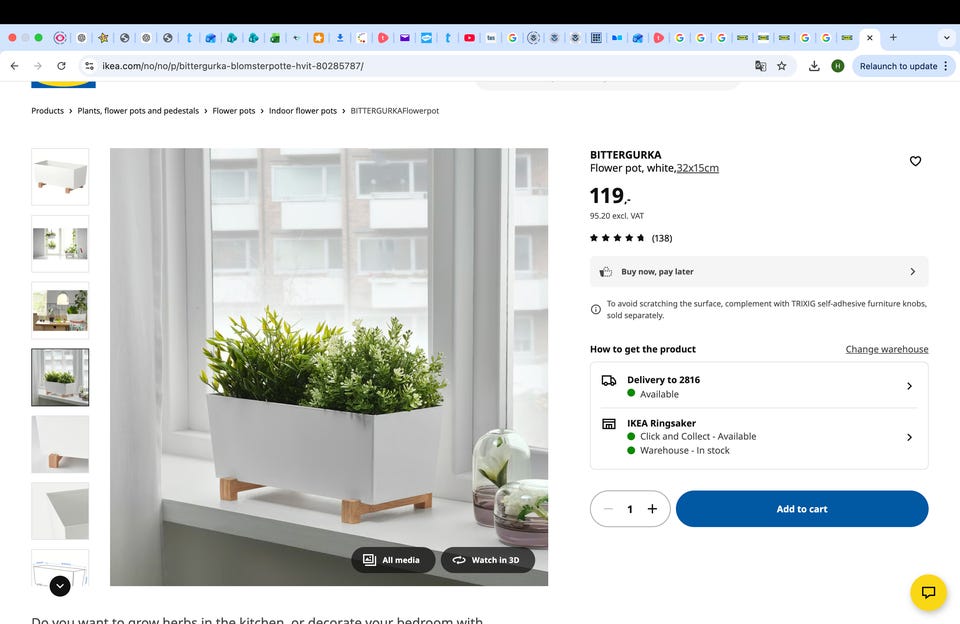
Task: Open Buy now, pay later option
Action: [x=759, y=271]
